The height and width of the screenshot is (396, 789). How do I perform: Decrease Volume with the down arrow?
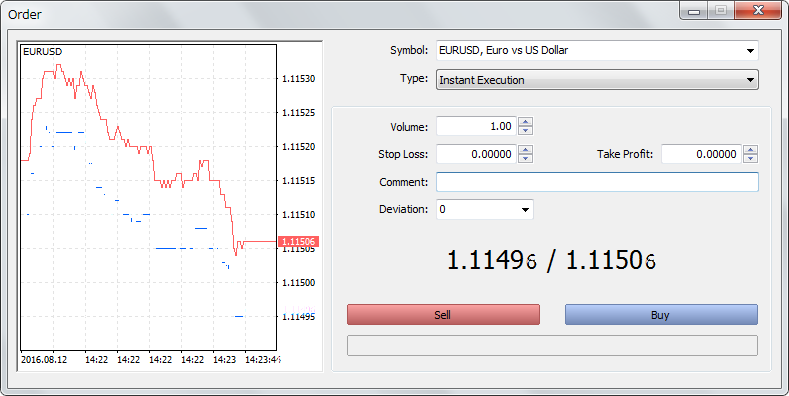[525, 130]
